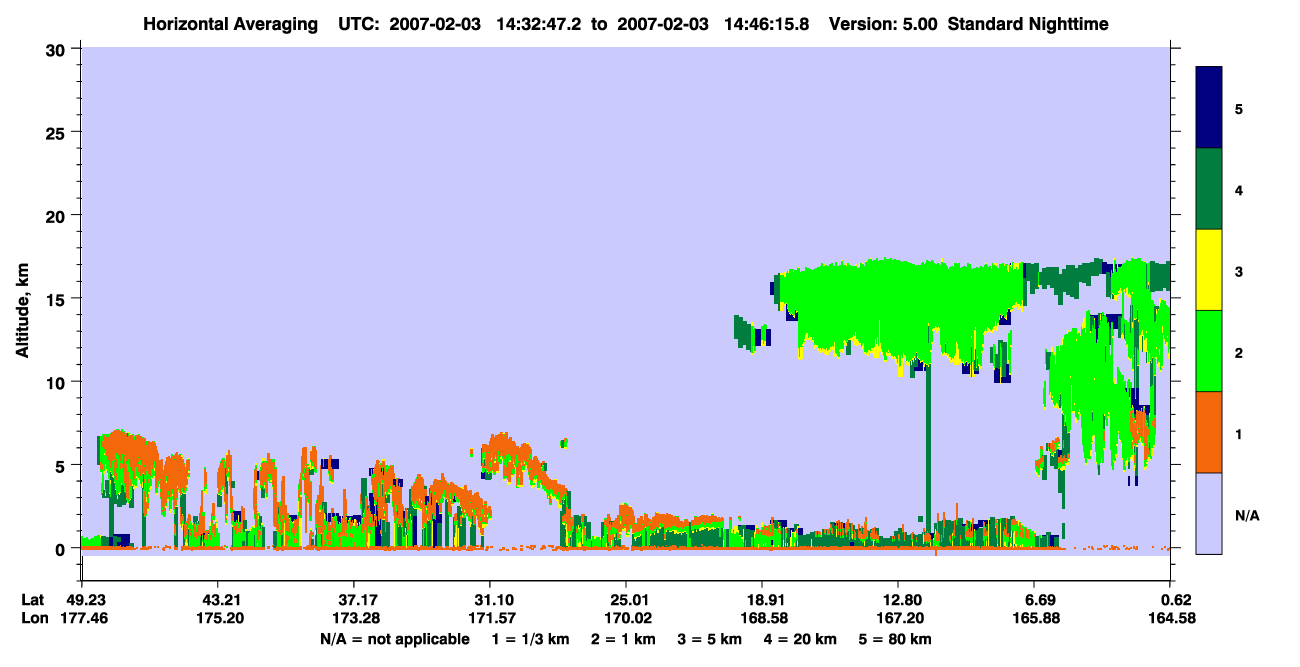The height and width of the screenshot is (667, 1300).
Task: Select the lavender N/A colorbar segment
Action: point(1209,513)
